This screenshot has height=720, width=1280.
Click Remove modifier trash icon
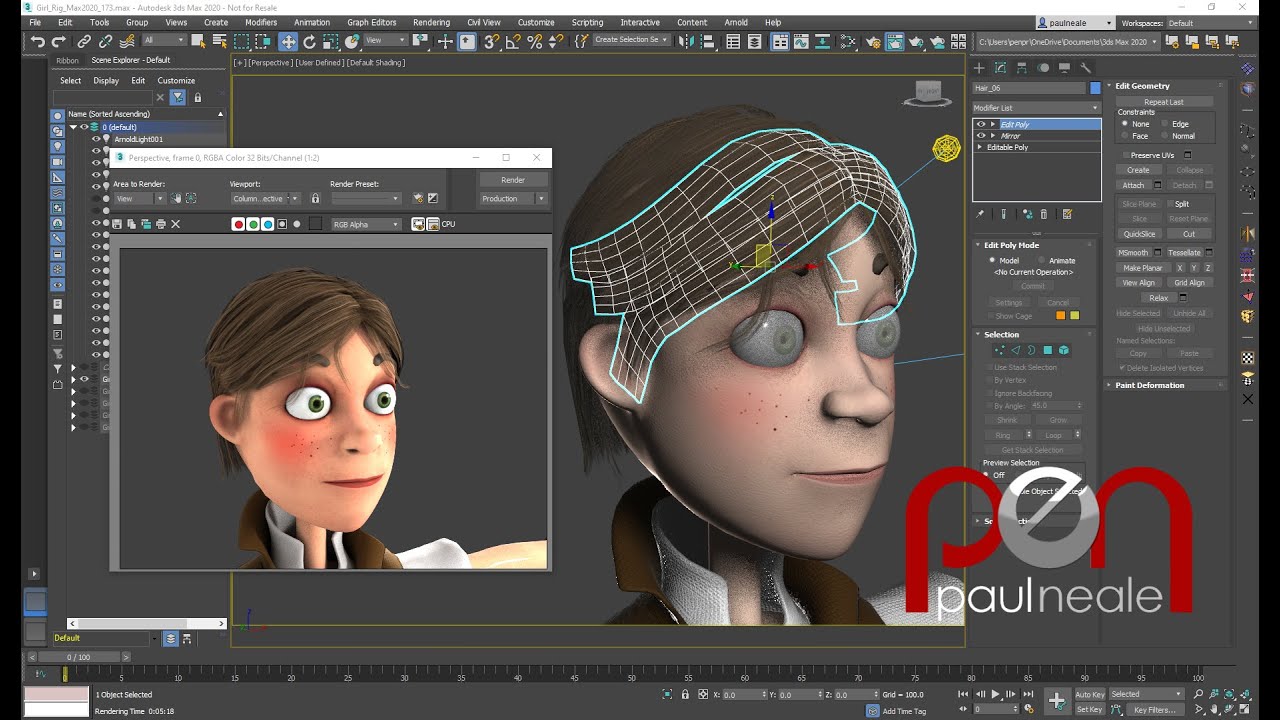pyautogui.click(x=1044, y=214)
